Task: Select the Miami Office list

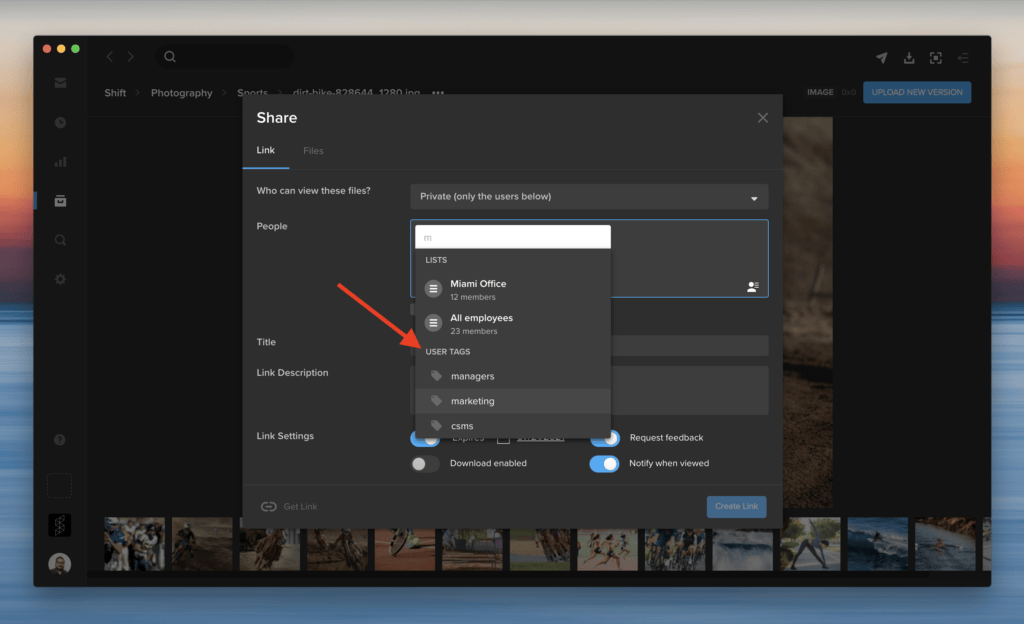Action: coord(513,289)
